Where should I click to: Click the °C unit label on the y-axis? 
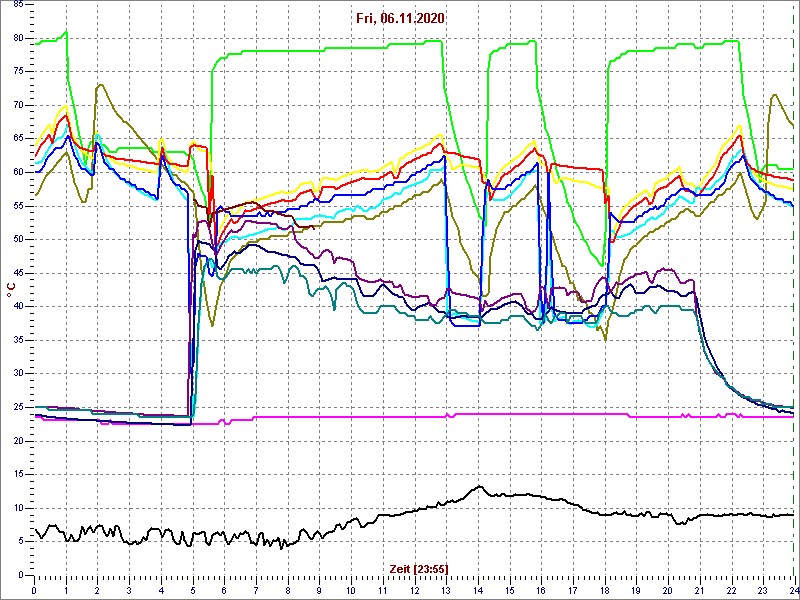pyautogui.click(x=11, y=289)
